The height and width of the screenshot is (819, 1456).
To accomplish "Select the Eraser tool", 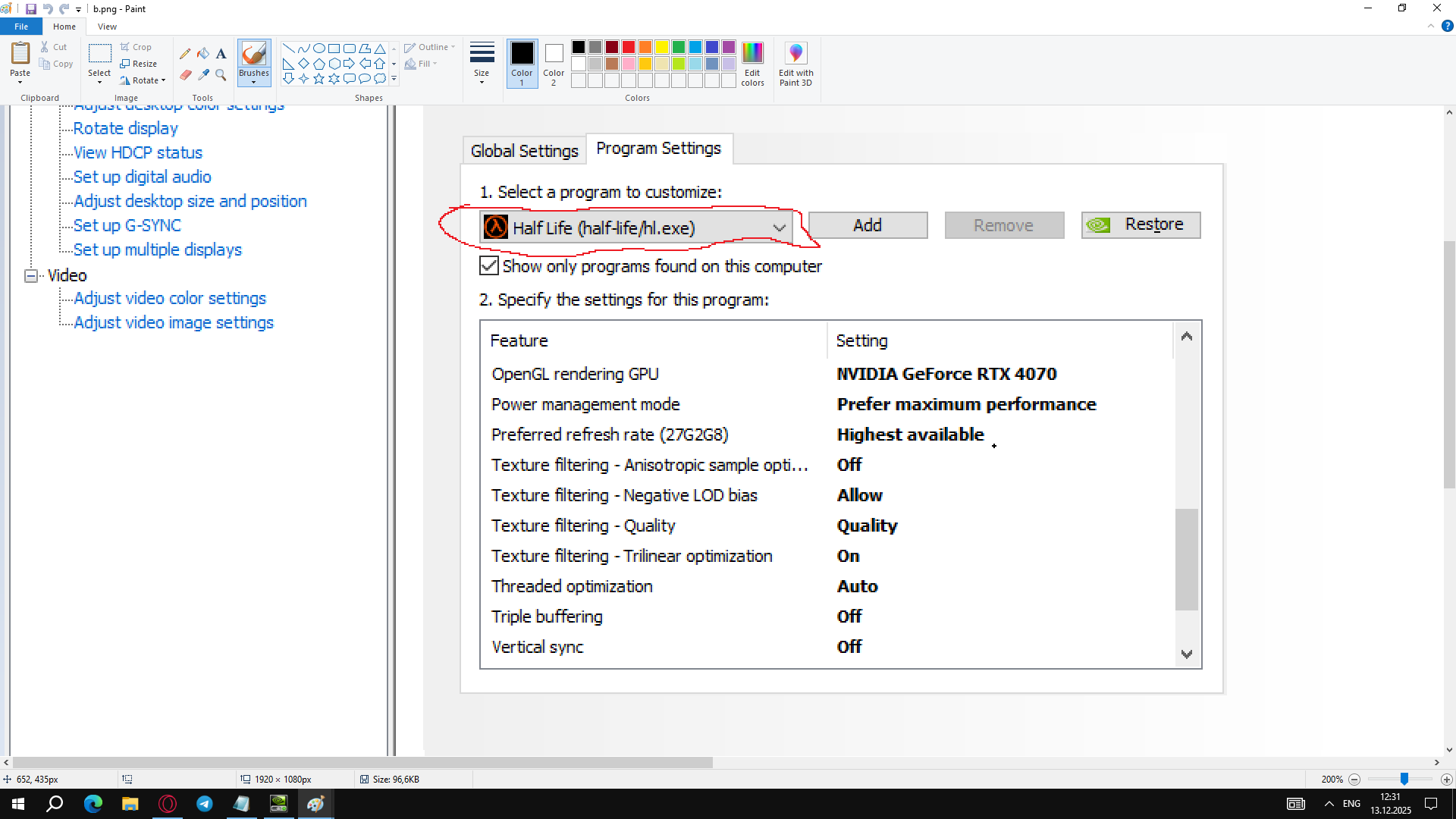I will coord(185,75).
